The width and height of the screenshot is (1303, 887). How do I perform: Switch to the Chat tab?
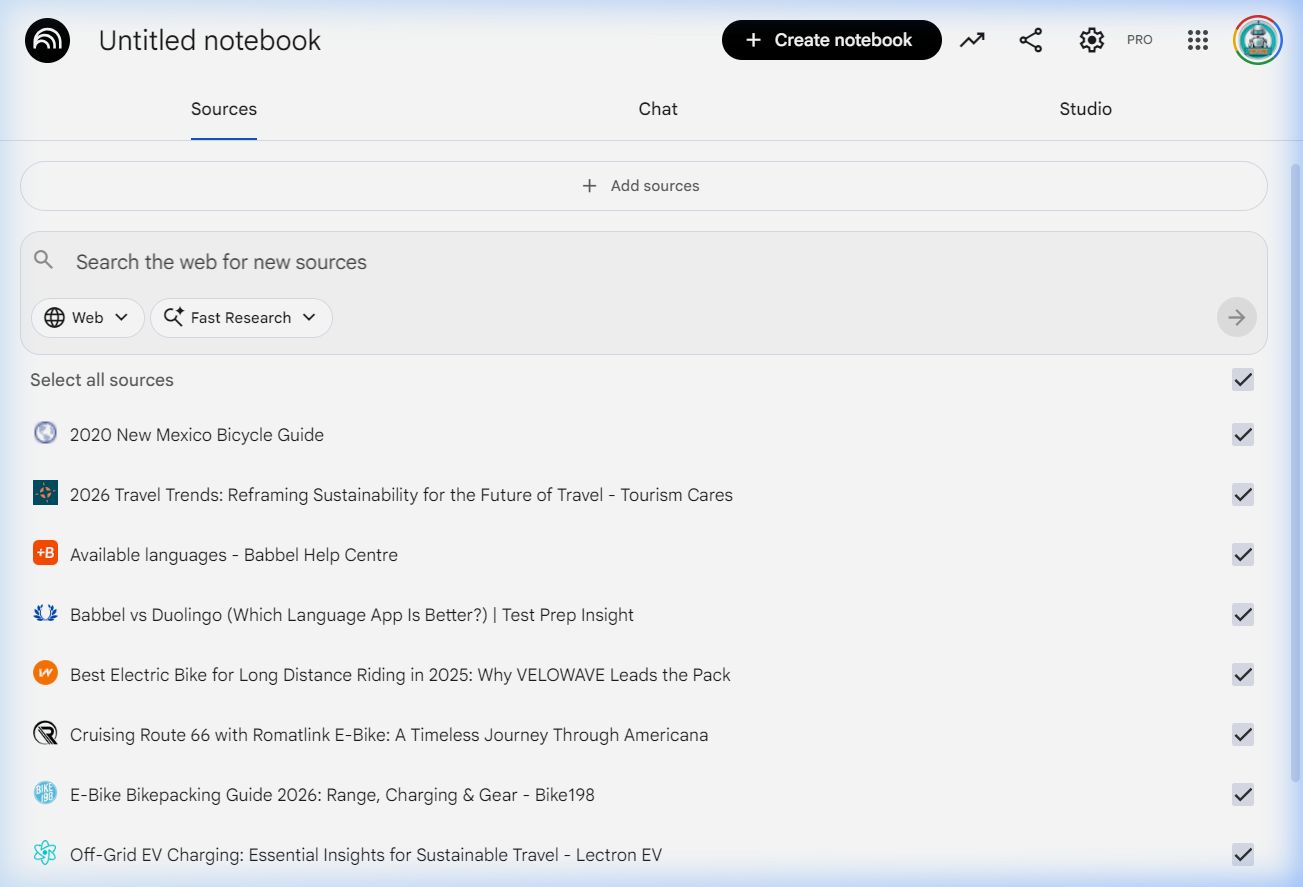pyautogui.click(x=657, y=109)
